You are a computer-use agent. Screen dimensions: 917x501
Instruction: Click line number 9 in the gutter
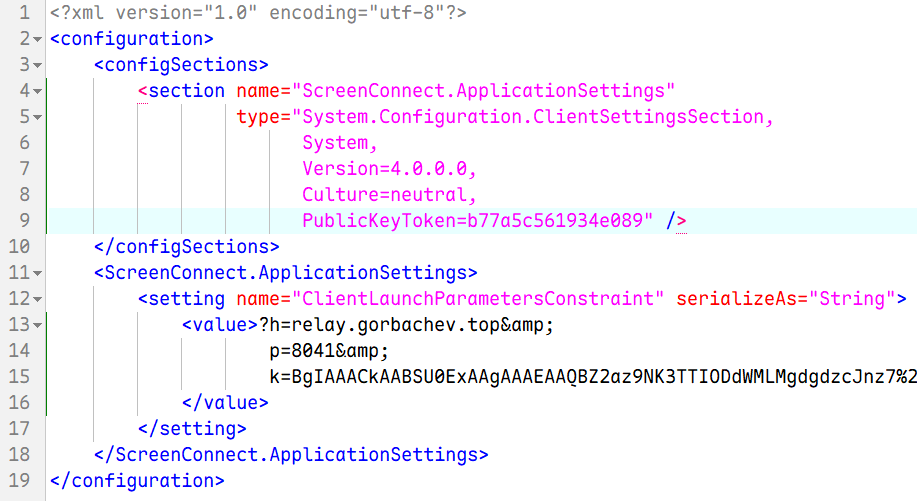(x=25, y=220)
